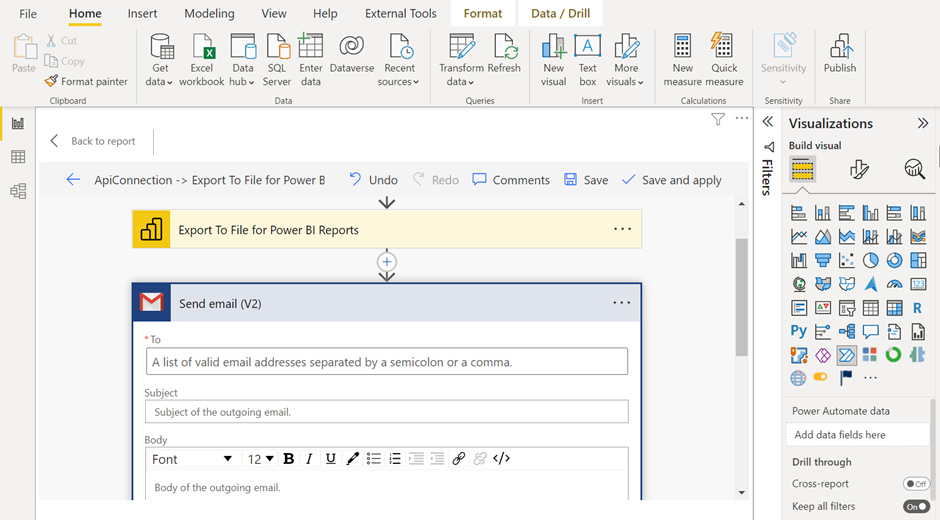Select the R script visual
940x520 pixels.
point(917,308)
